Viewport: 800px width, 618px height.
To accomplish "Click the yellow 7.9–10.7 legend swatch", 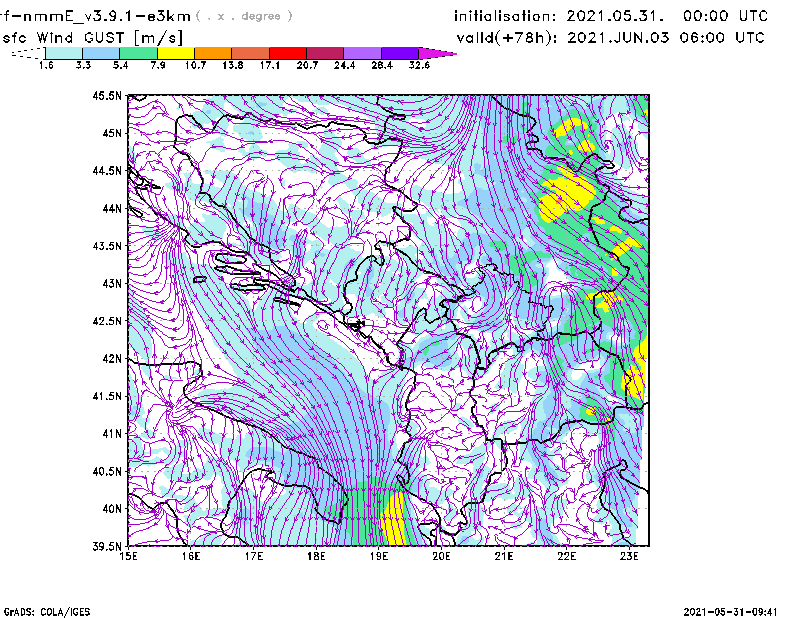I will click(x=176, y=53).
